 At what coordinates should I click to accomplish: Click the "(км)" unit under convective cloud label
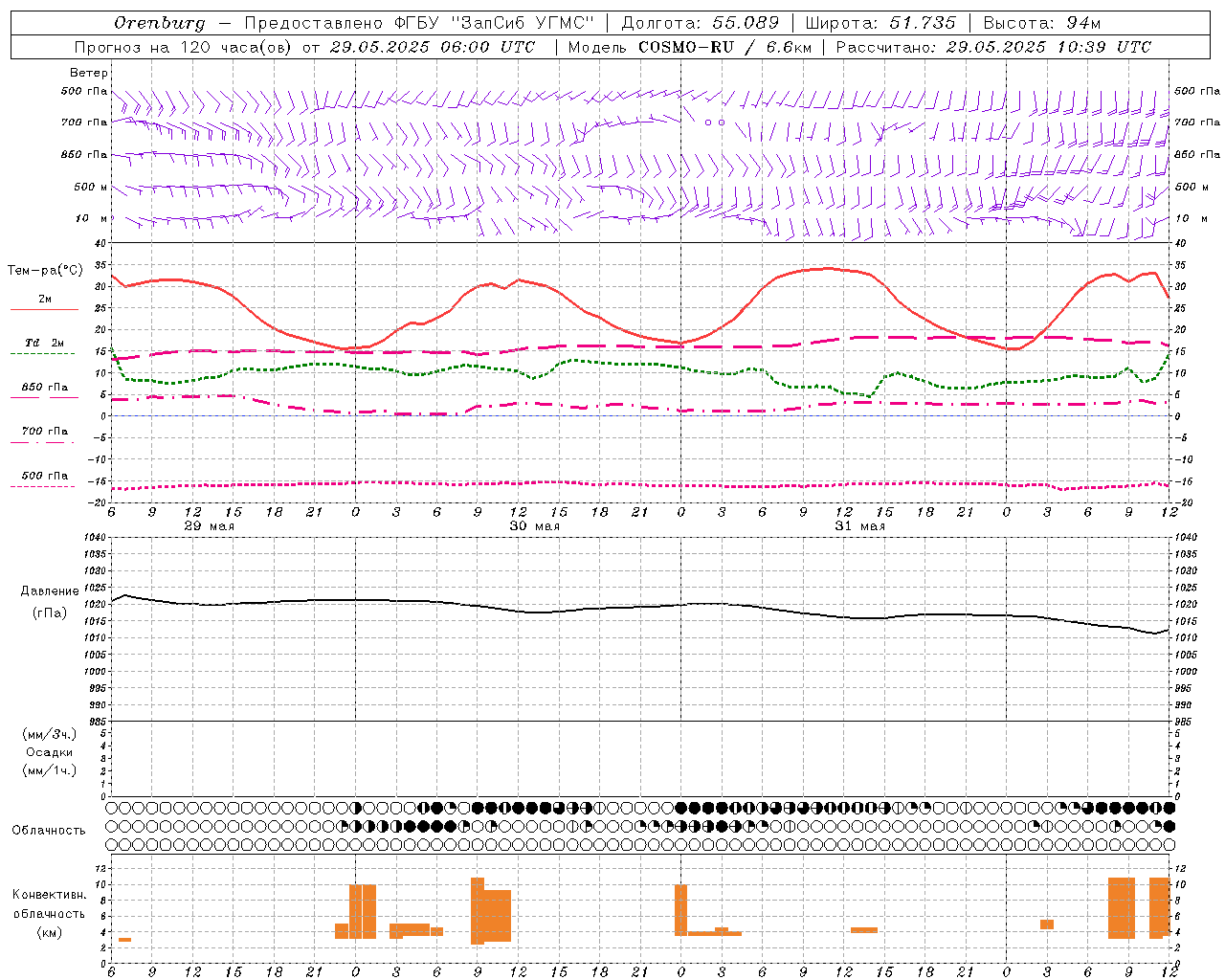tap(50, 932)
